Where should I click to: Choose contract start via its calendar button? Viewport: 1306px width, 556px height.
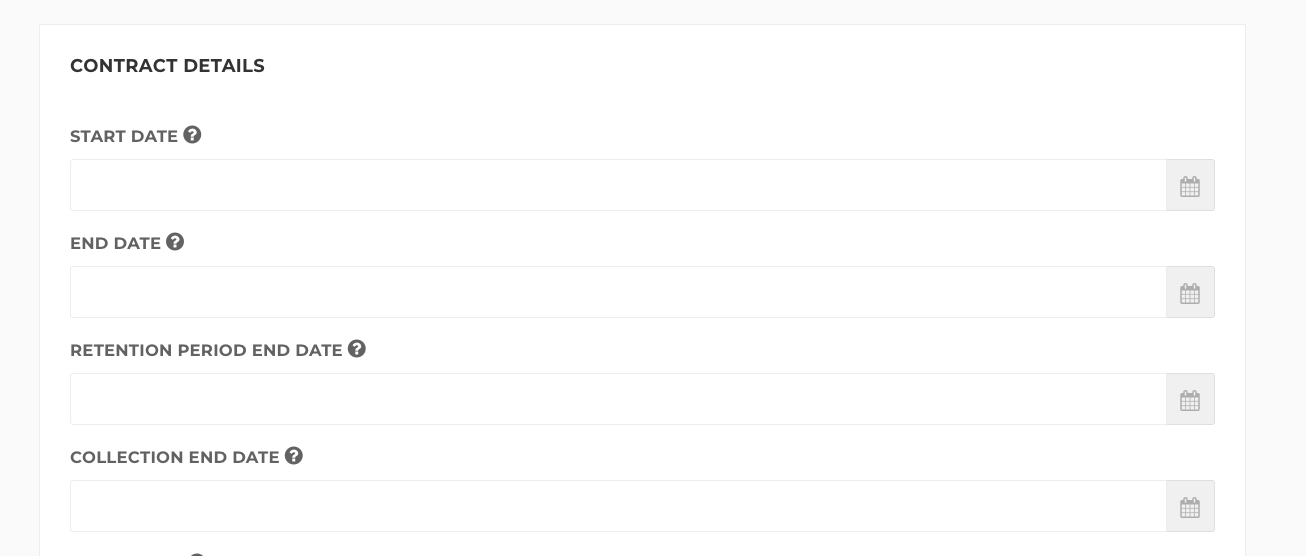click(1190, 185)
